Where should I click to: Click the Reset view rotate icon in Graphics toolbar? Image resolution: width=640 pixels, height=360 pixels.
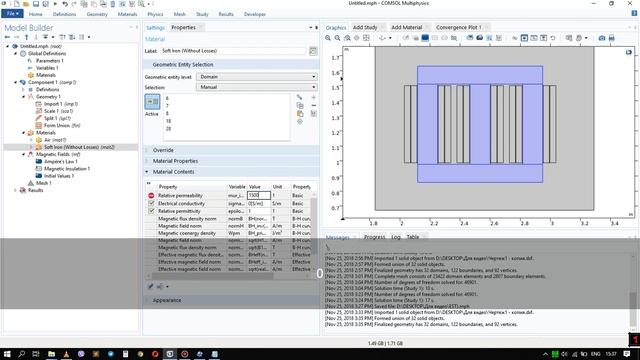point(553,38)
